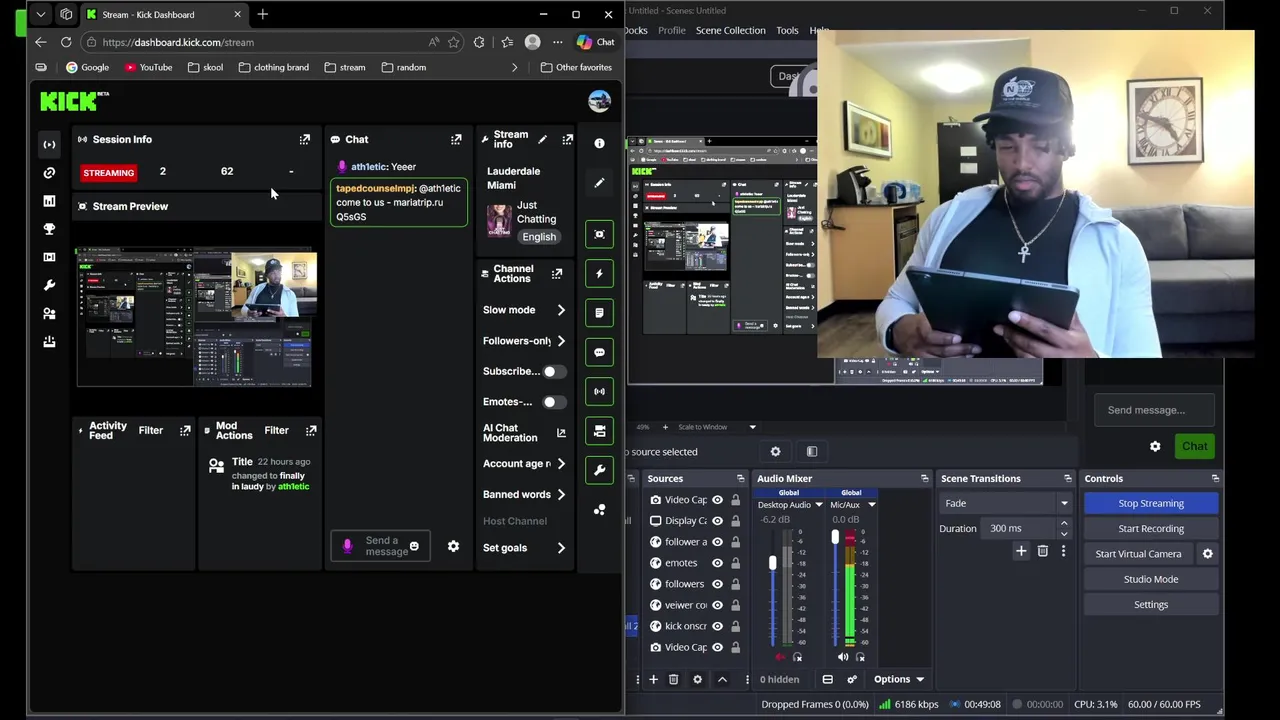Viewport: 1280px width, 720px height.
Task: Click Start Recording in OBS
Action: [1151, 529]
